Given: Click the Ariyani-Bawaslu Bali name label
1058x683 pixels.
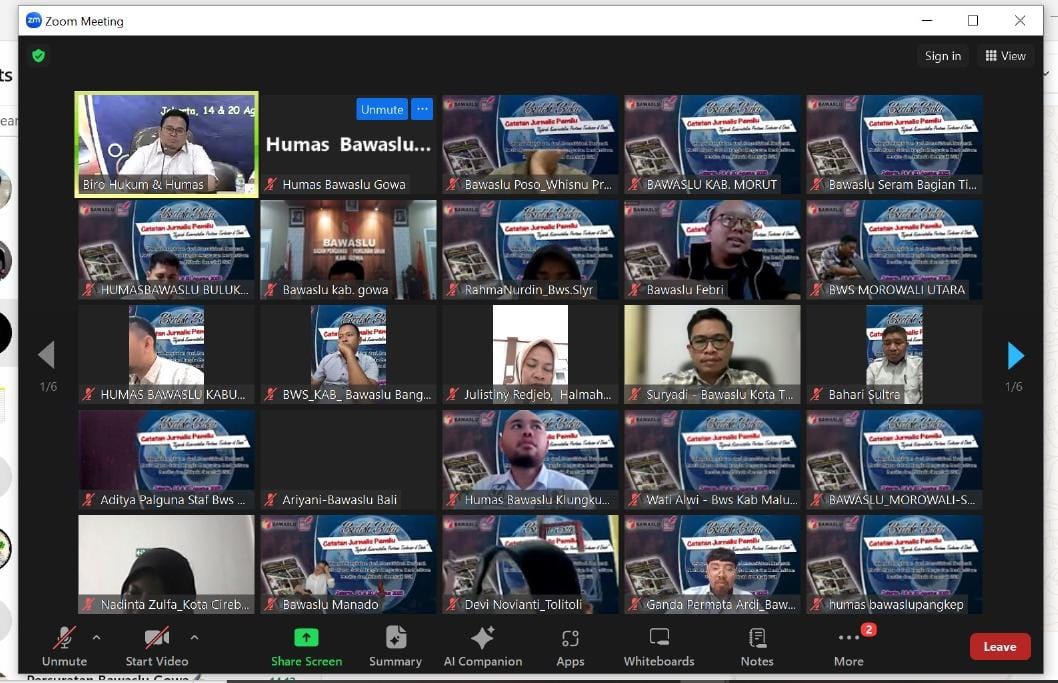Looking at the screenshot, I should (339, 500).
